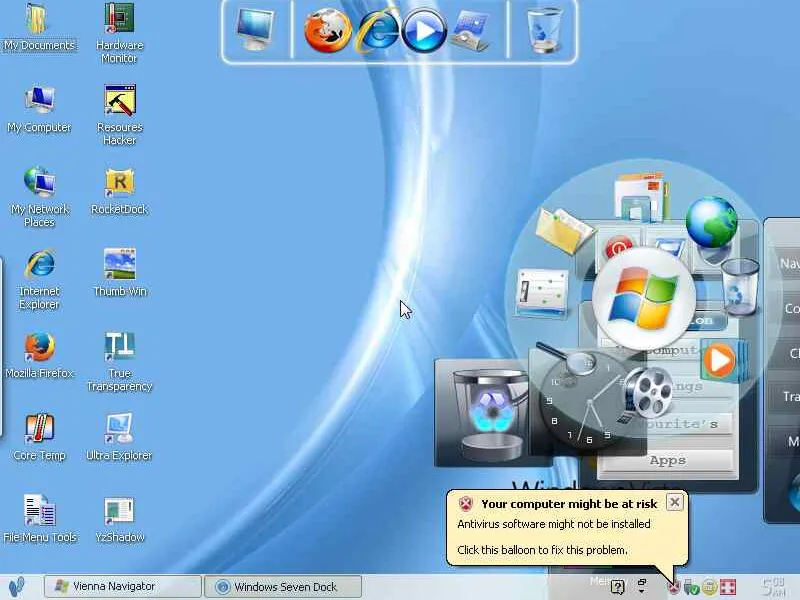Open the True Transparency shortcut
Screen dimensions: 800x600
pos(119,362)
